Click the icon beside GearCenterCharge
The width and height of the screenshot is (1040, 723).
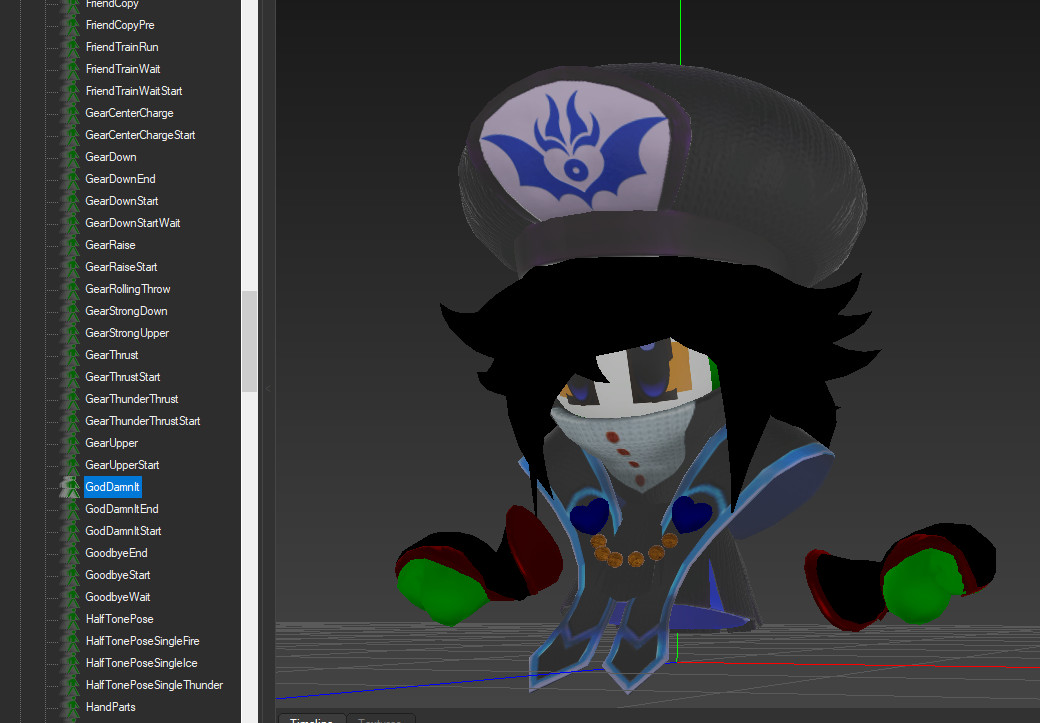pyautogui.click(x=70, y=113)
